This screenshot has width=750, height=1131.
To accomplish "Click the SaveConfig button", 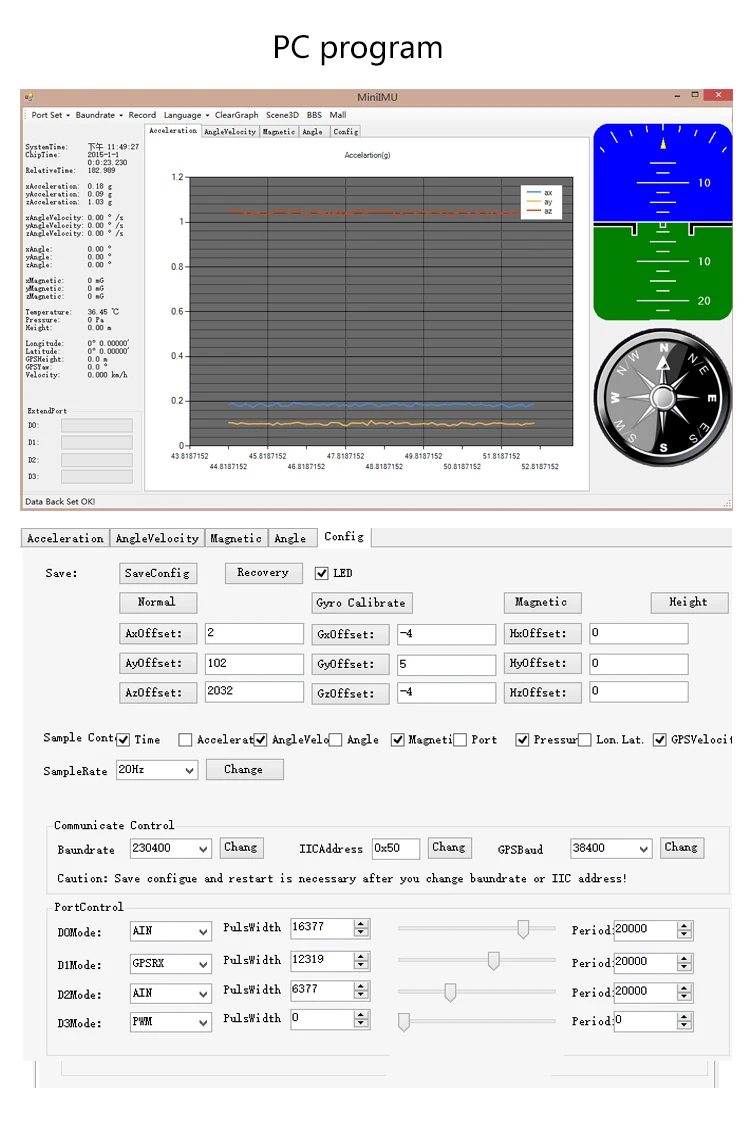I will pos(157,573).
